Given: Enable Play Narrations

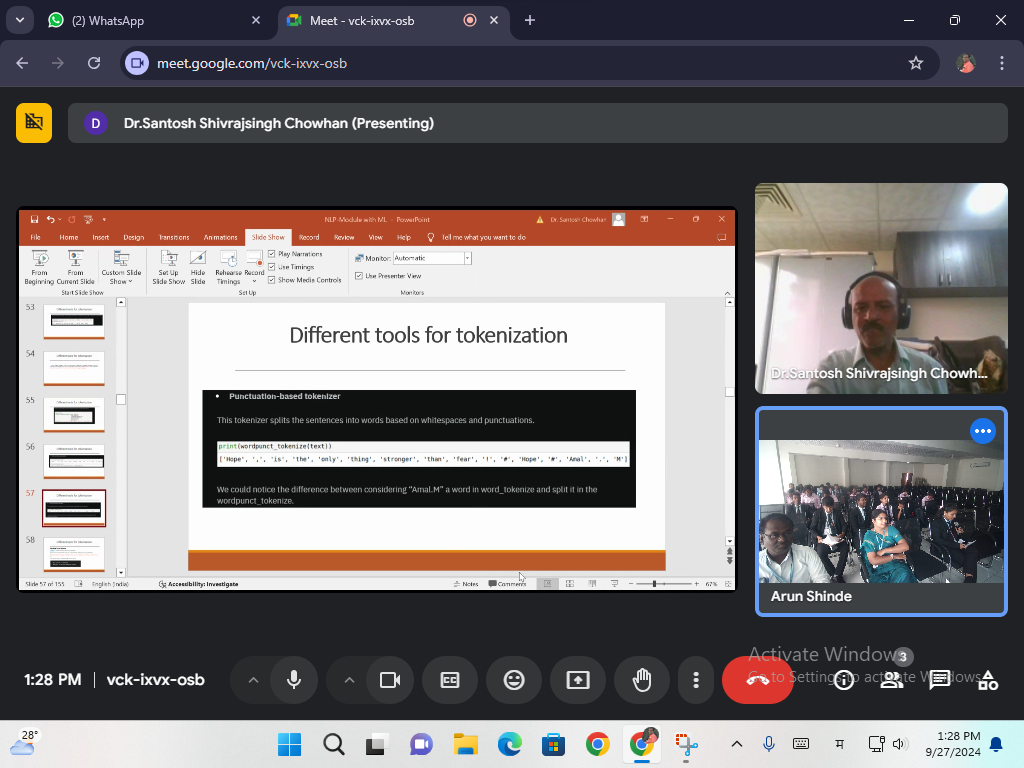Looking at the screenshot, I should pyautogui.click(x=271, y=254).
